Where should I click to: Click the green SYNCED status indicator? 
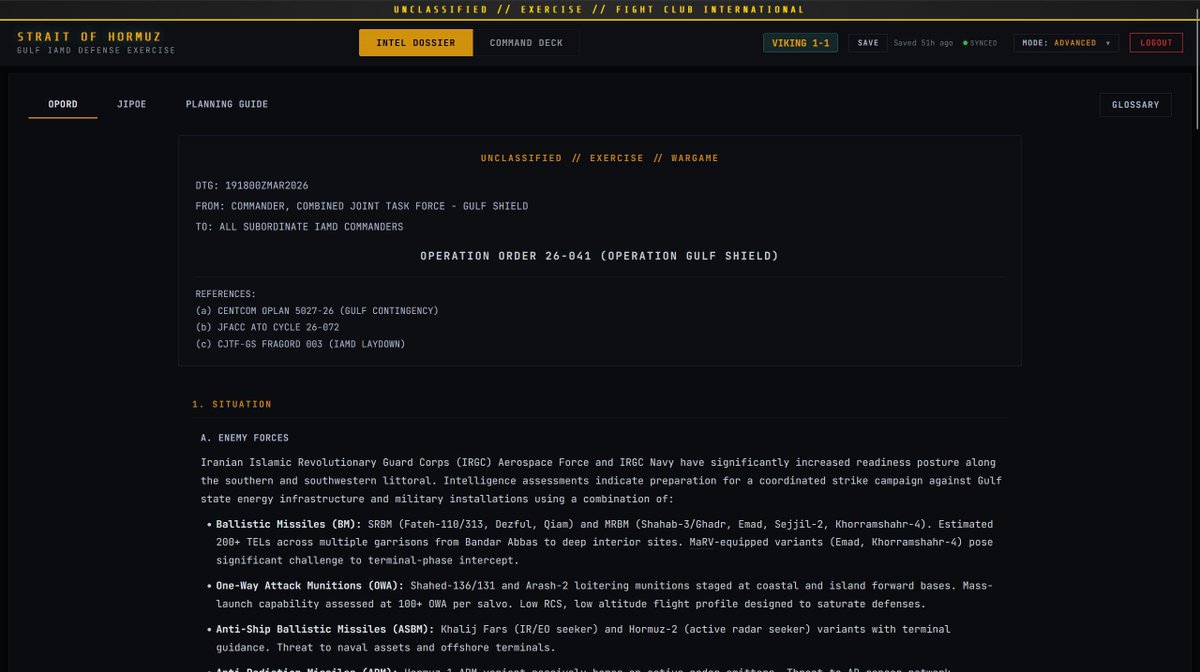(x=980, y=43)
